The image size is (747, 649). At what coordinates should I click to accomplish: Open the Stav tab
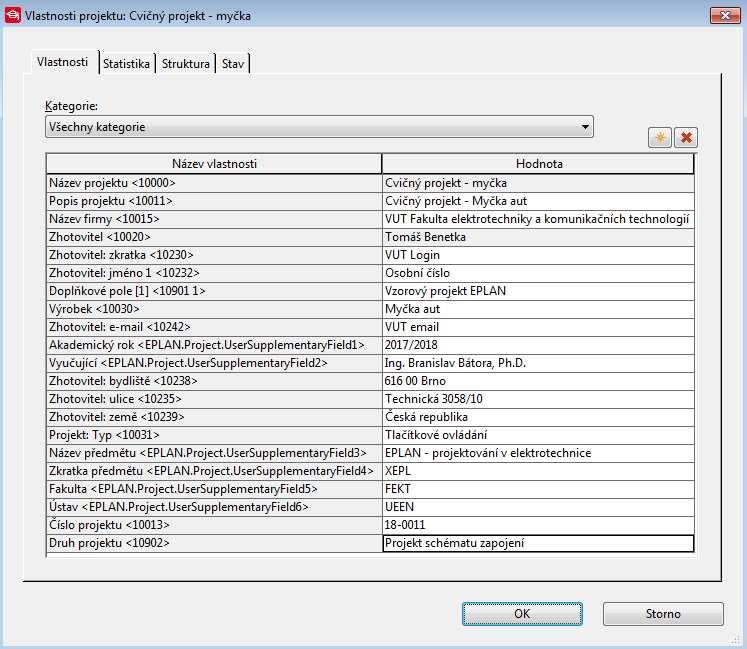(233, 63)
